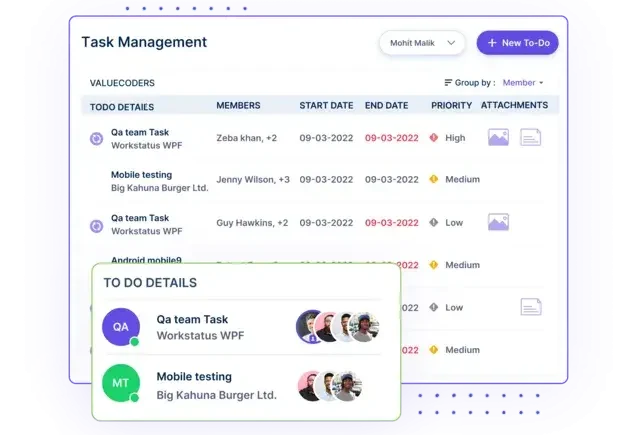The height and width of the screenshot is (435, 637).
Task: Click member avatars for Qa team Task card
Action: pos(338,326)
